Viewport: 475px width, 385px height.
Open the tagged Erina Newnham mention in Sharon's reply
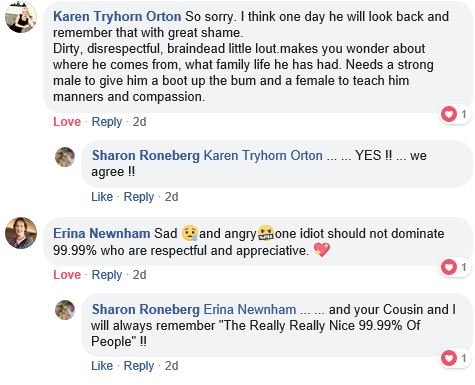250,309
